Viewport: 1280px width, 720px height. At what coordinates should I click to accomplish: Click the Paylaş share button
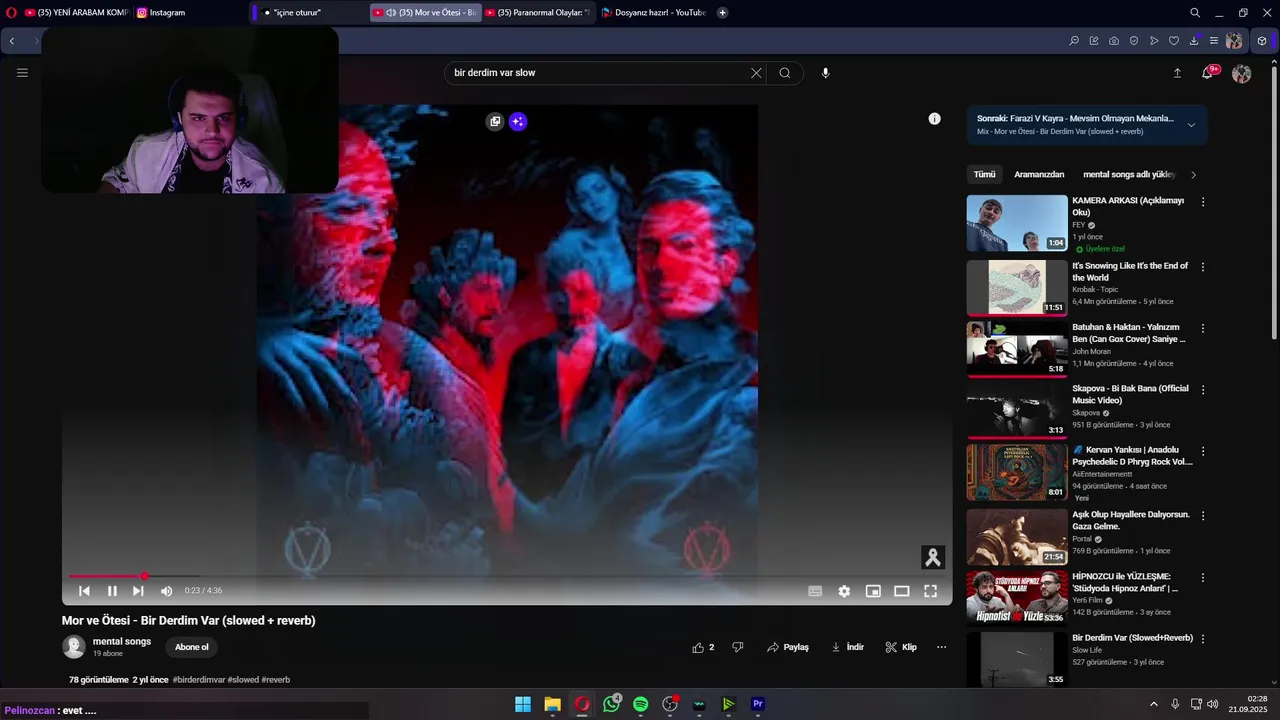point(788,647)
